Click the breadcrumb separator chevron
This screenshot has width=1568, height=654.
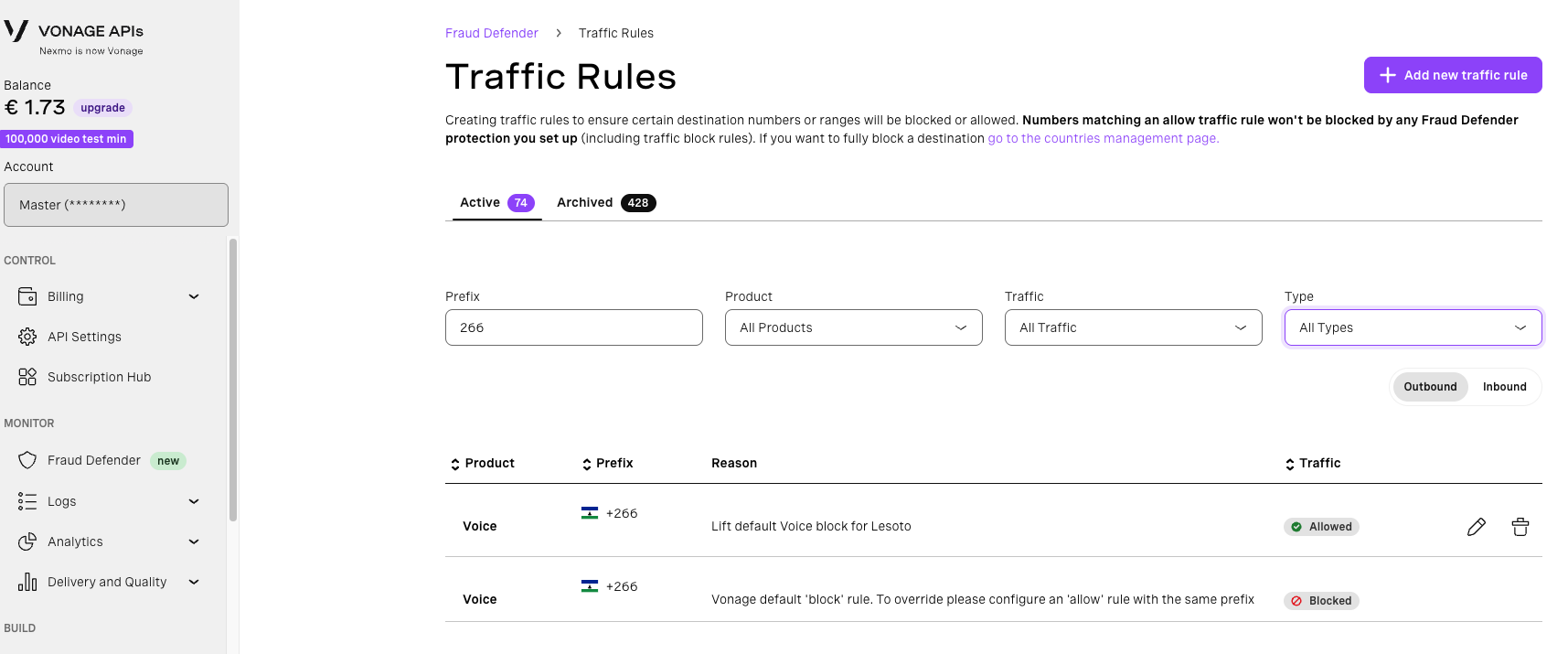pos(559,33)
